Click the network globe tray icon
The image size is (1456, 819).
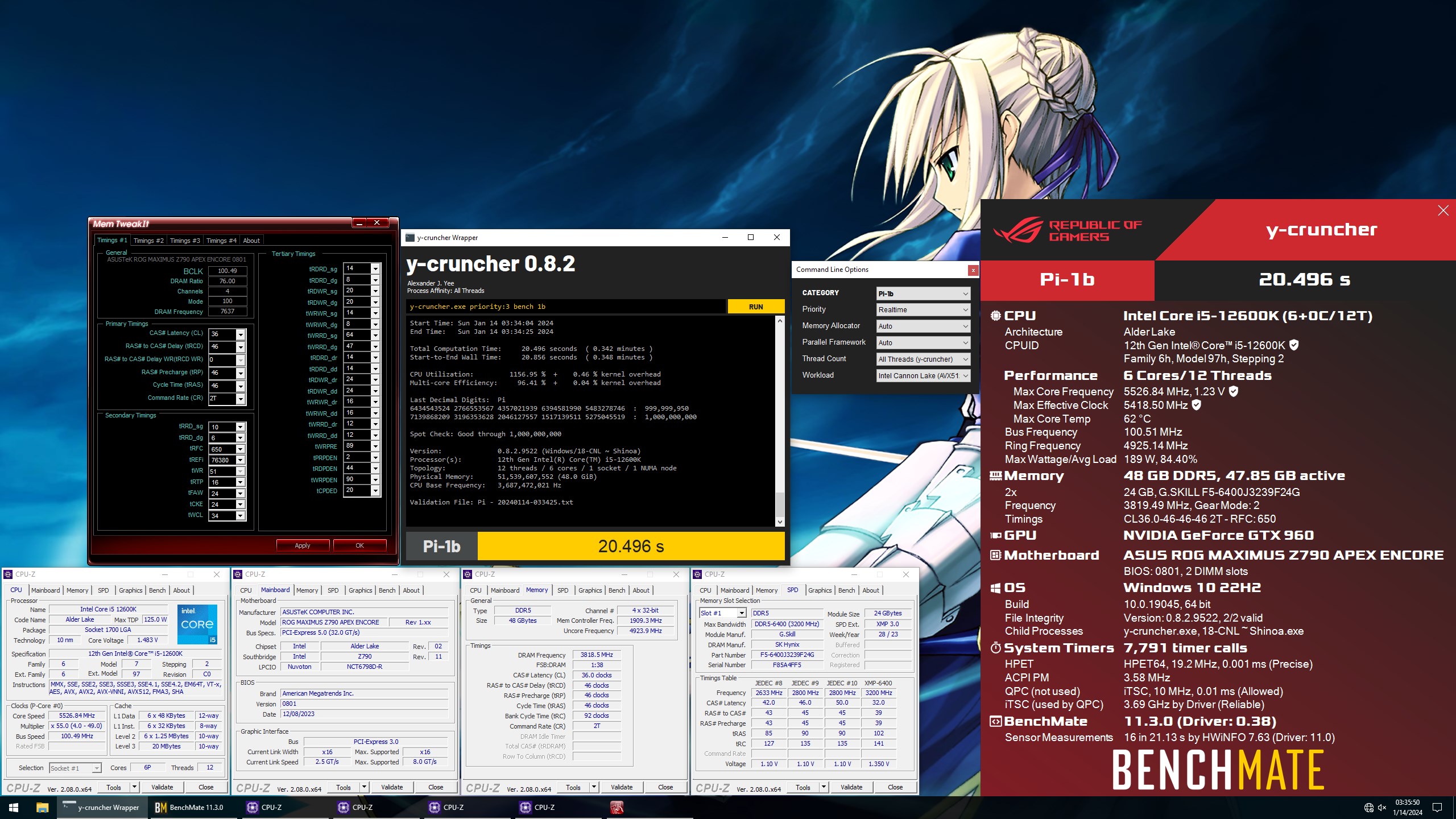tap(1369, 808)
